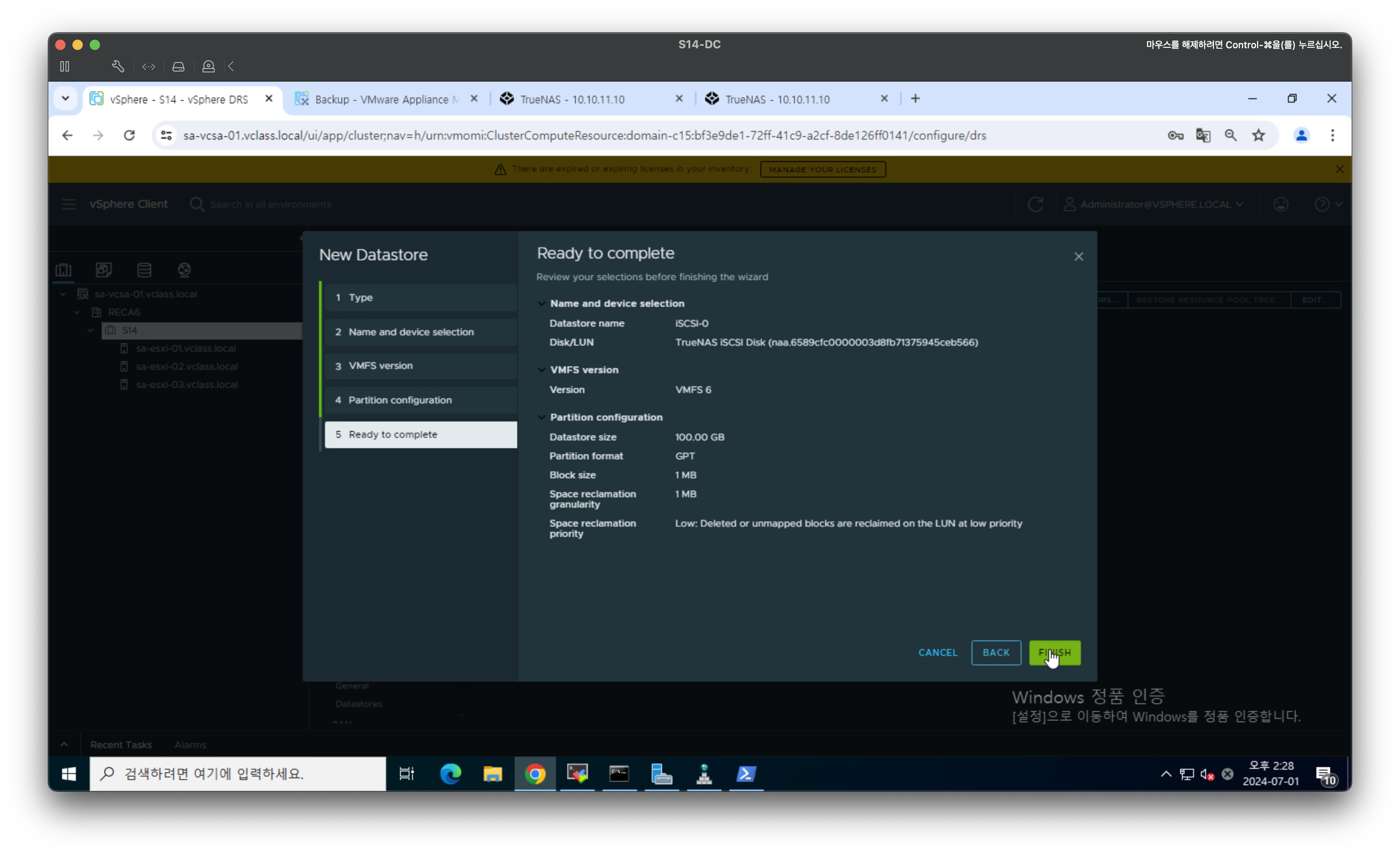
Task: Pause the virtual machine
Action: click(65, 66)
